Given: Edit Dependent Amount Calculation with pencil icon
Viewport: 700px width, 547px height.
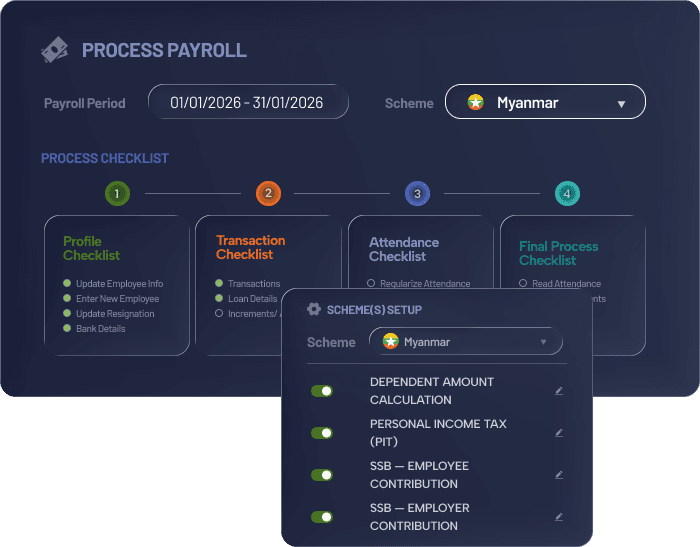Looking at the screenshot, I should tap(559, 391).
